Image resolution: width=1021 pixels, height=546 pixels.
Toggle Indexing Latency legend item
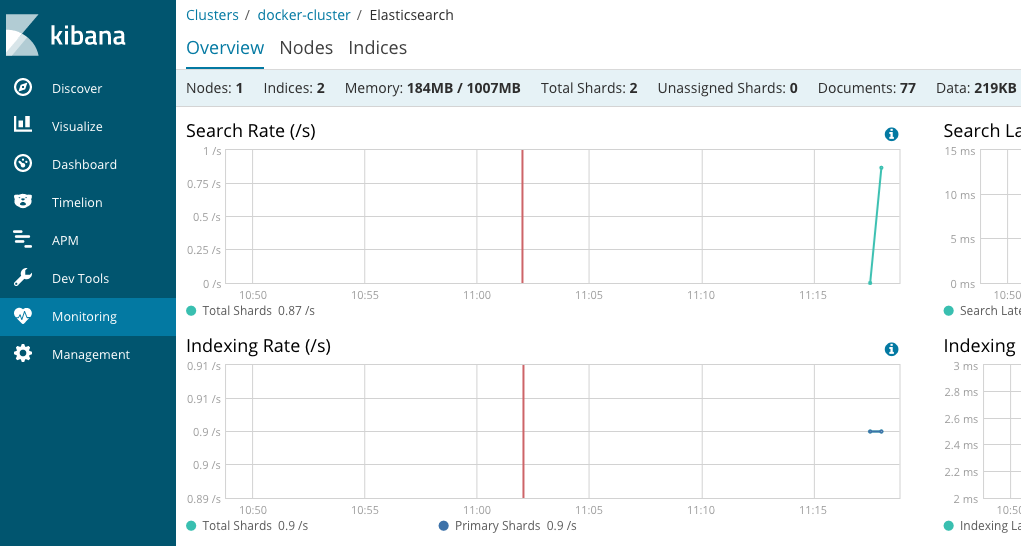(x=982, y=525)
